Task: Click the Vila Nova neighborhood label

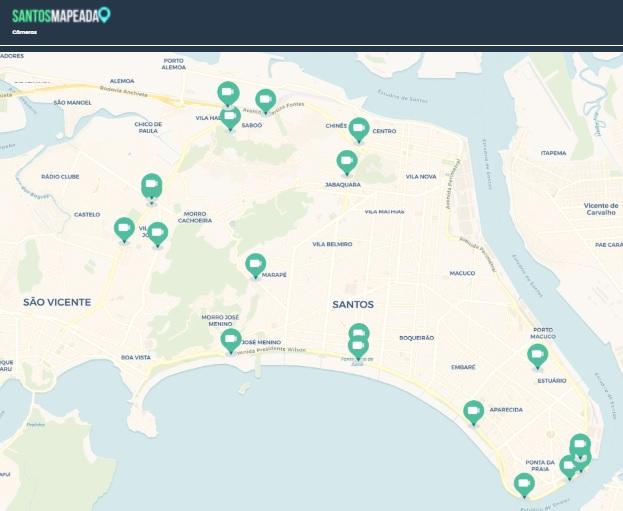Action: pos(421,176)
